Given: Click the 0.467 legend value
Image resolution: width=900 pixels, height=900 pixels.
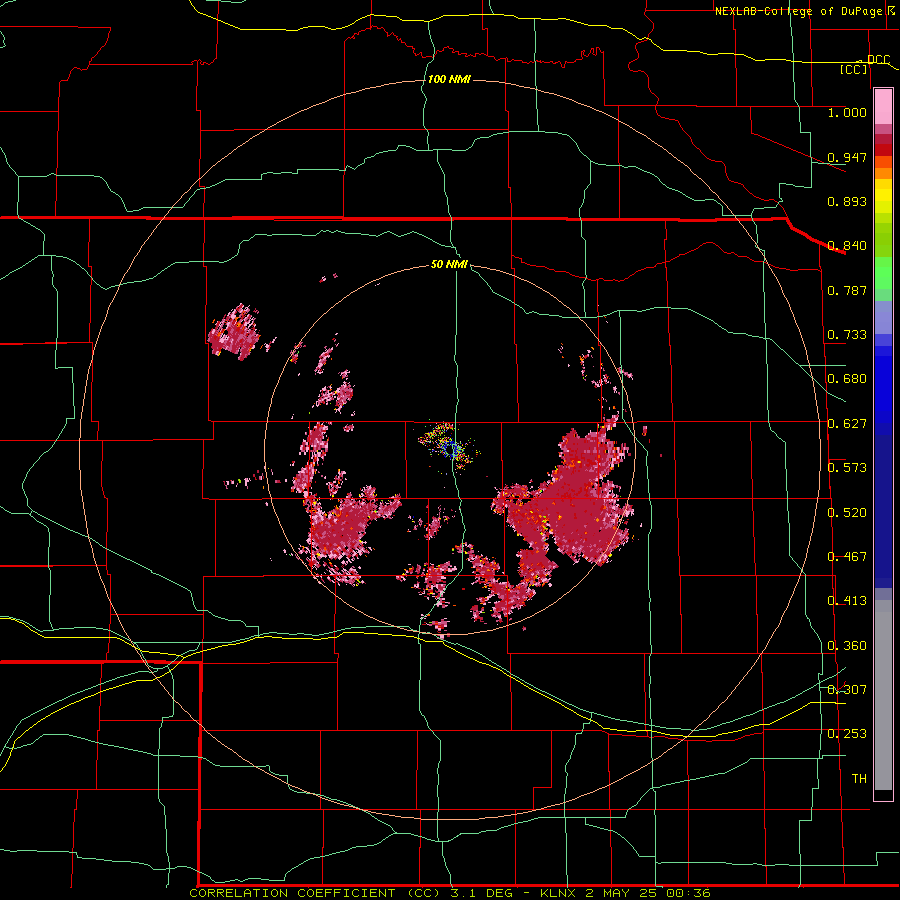Looking at the screenshot, I should [847, 557].
